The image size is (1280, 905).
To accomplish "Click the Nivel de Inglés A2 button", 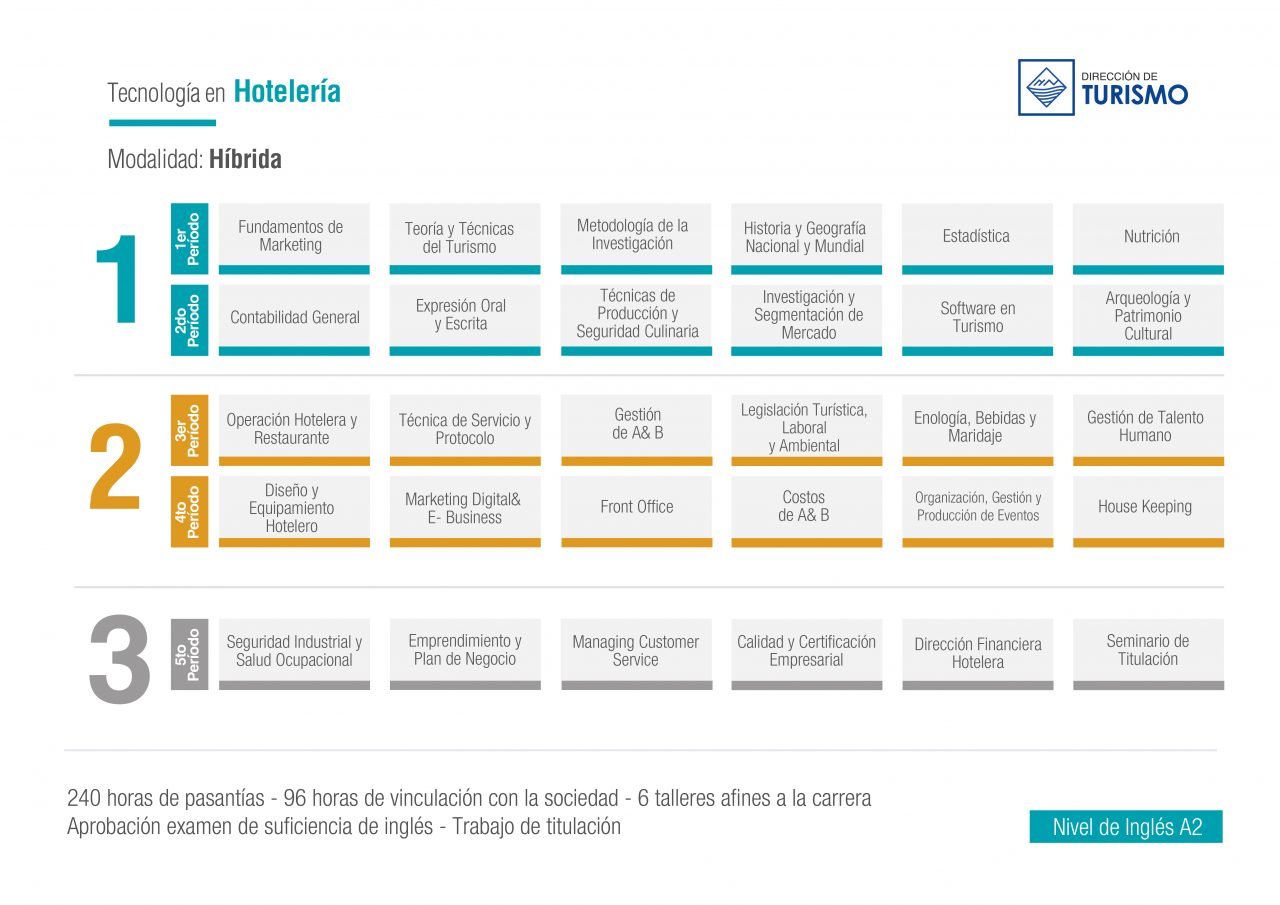I will pos(1126,827).
